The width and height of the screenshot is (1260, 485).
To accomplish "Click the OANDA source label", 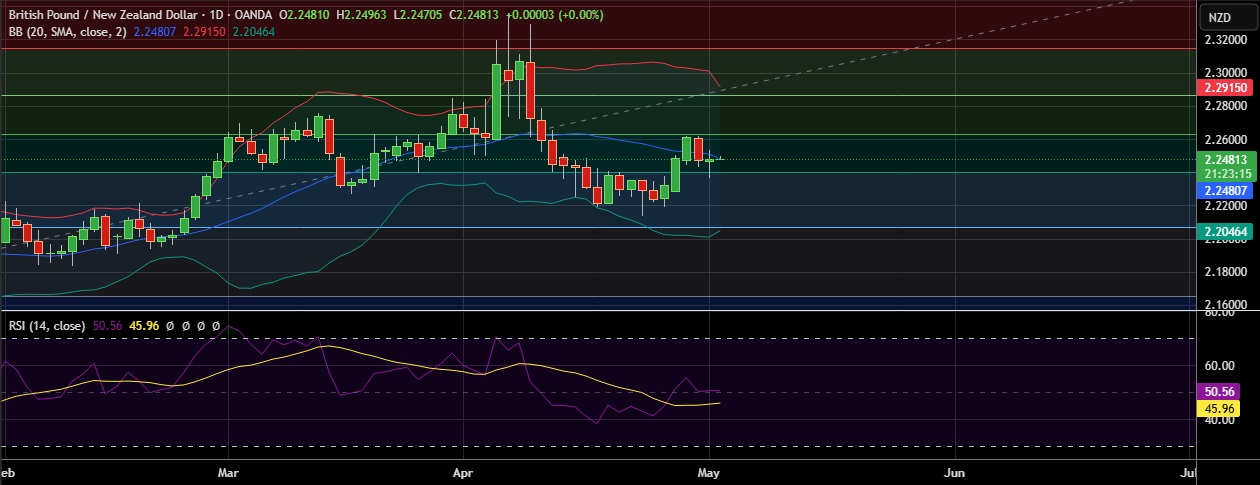I will click(x=251, y=16).
